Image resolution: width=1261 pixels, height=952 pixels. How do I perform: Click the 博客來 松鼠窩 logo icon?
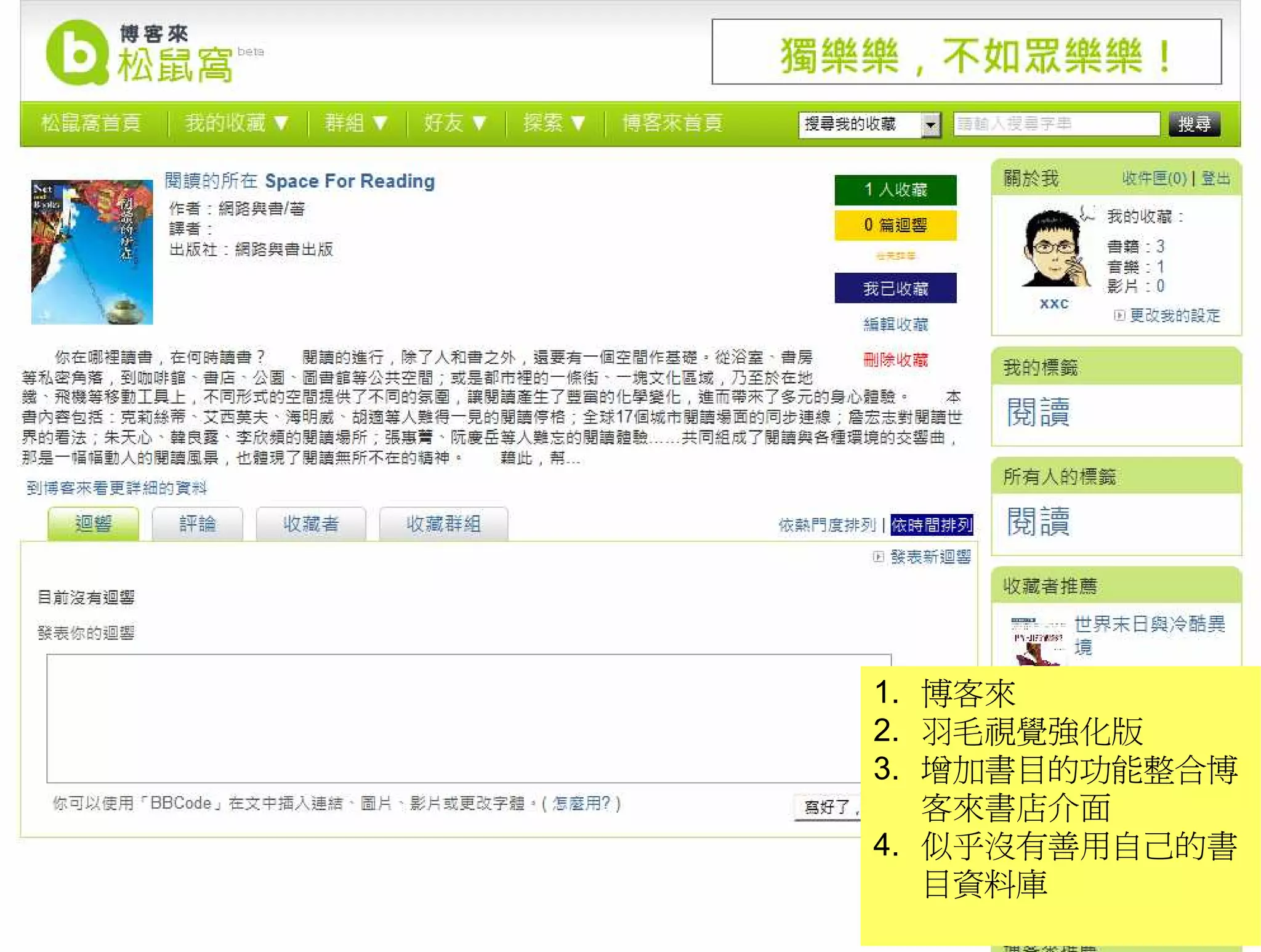78,53
